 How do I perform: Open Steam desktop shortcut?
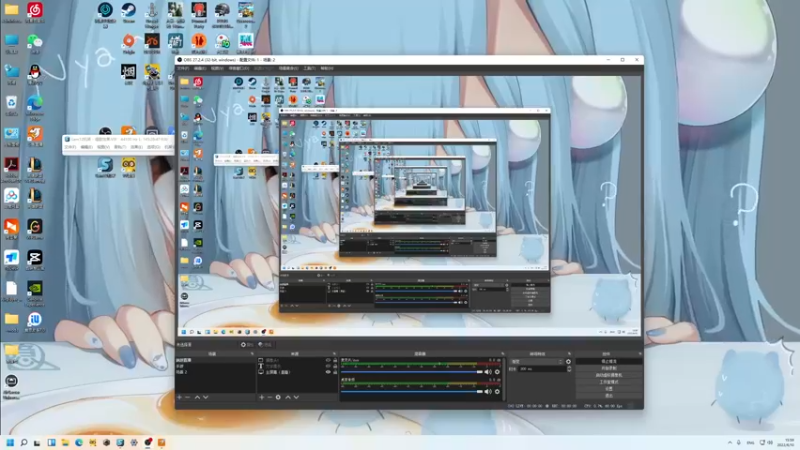tap(129, 12)
